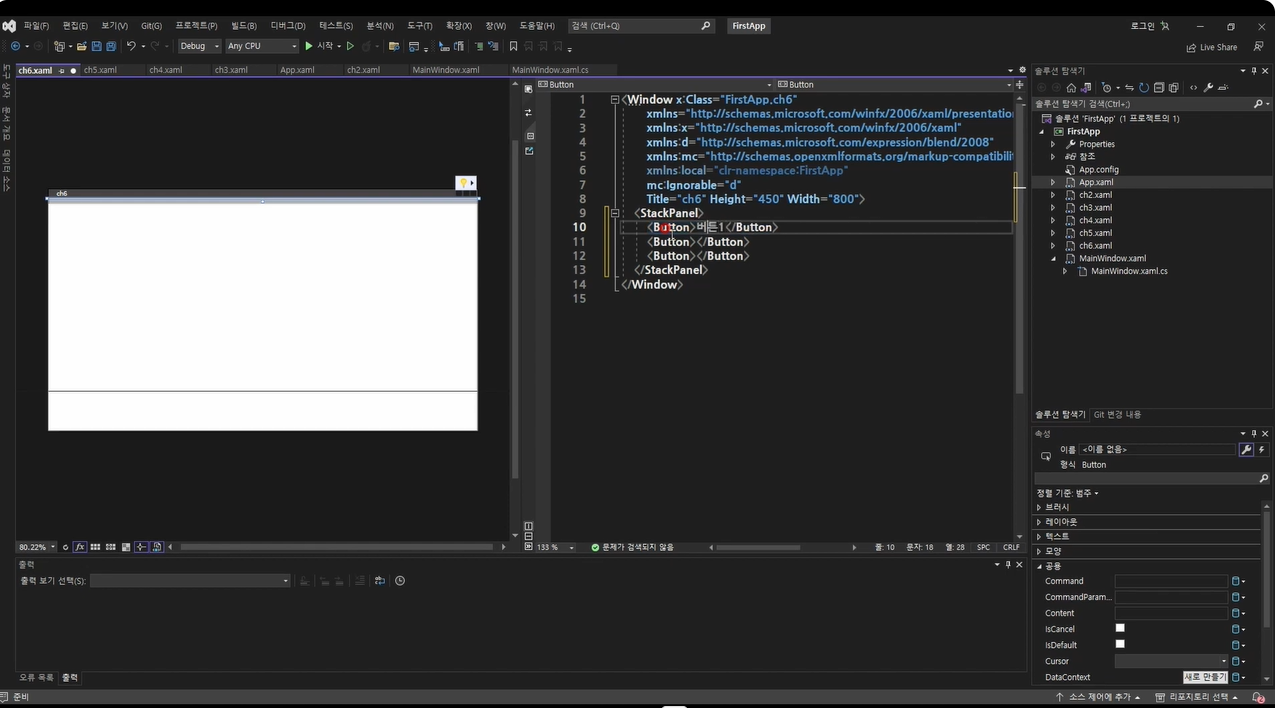Pin the Solution Explorer panel

tap(1254, 71)
